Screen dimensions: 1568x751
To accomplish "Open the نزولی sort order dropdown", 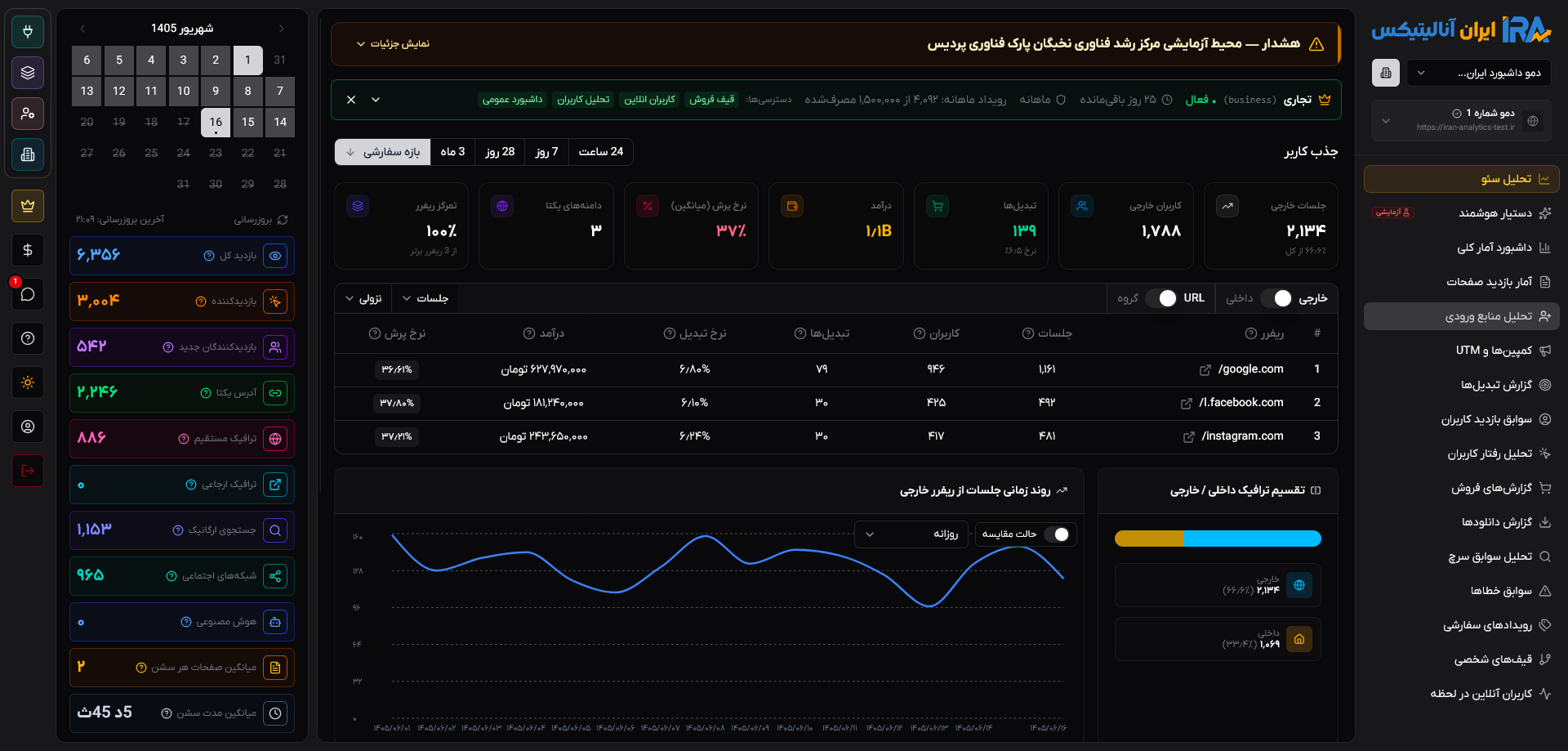I will pos(363,298).
